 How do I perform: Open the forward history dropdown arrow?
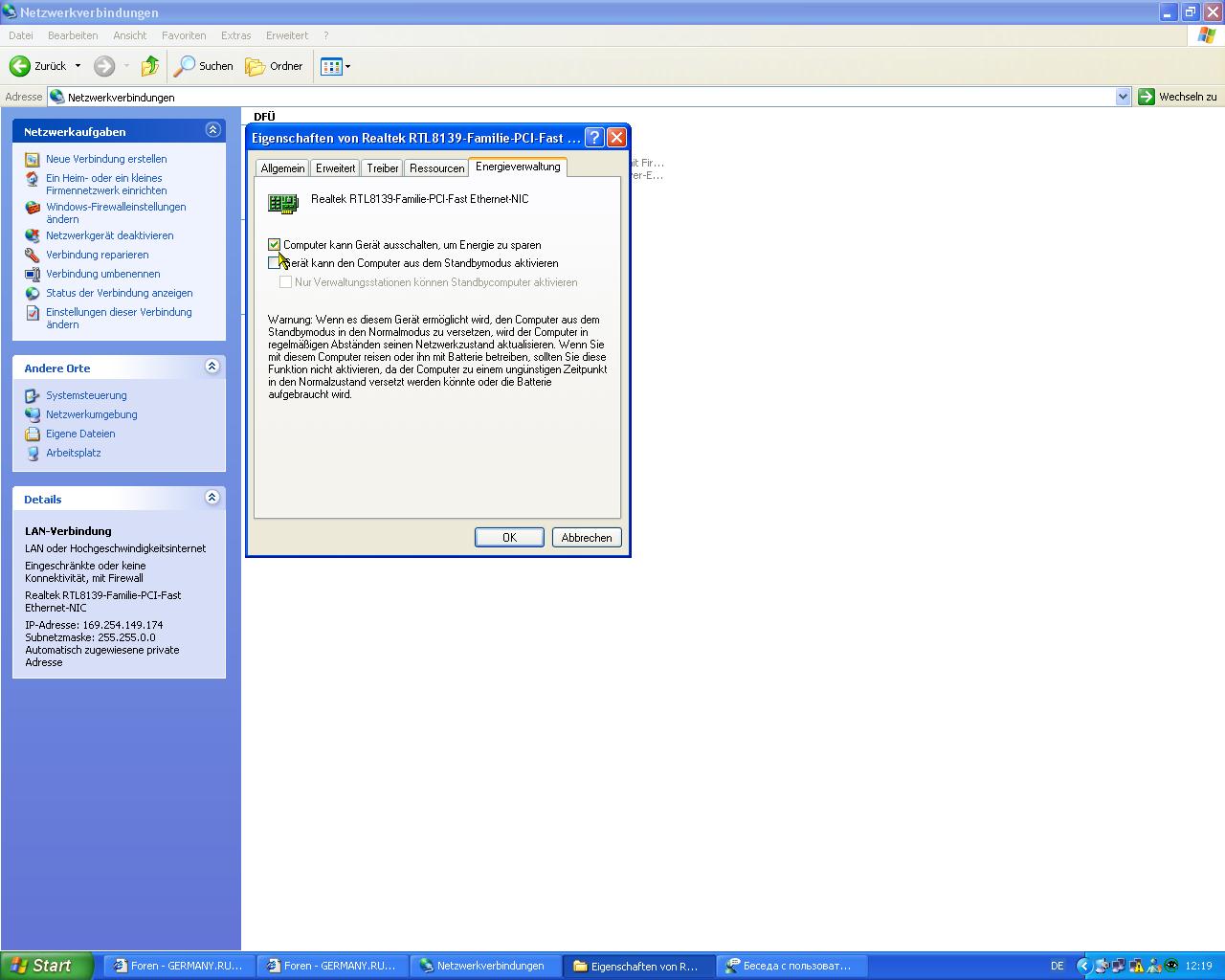point(126,66)
